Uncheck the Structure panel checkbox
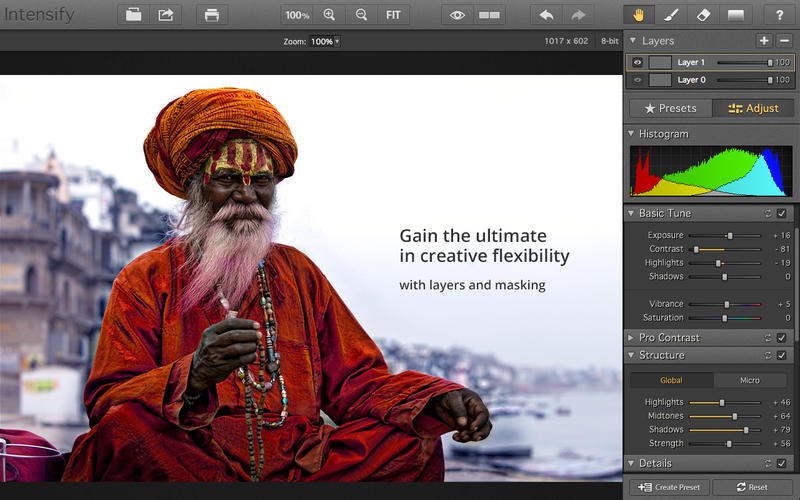 (781, 355)
